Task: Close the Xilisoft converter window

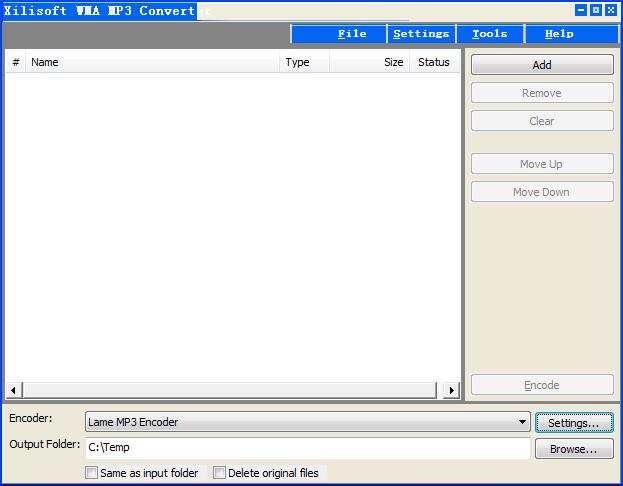Action: (611, 10)
